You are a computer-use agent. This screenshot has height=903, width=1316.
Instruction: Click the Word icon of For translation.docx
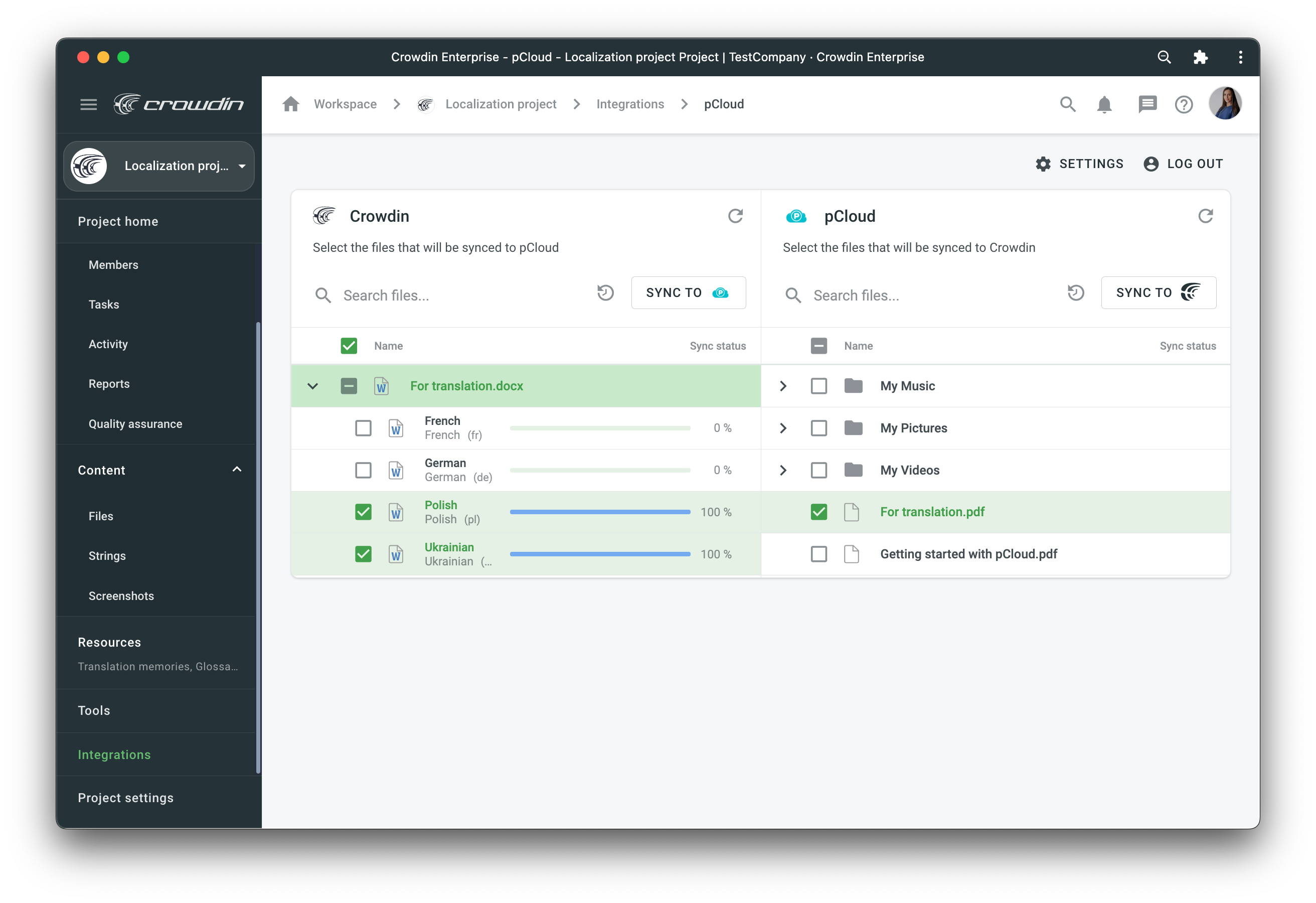(x=381, y=386)
